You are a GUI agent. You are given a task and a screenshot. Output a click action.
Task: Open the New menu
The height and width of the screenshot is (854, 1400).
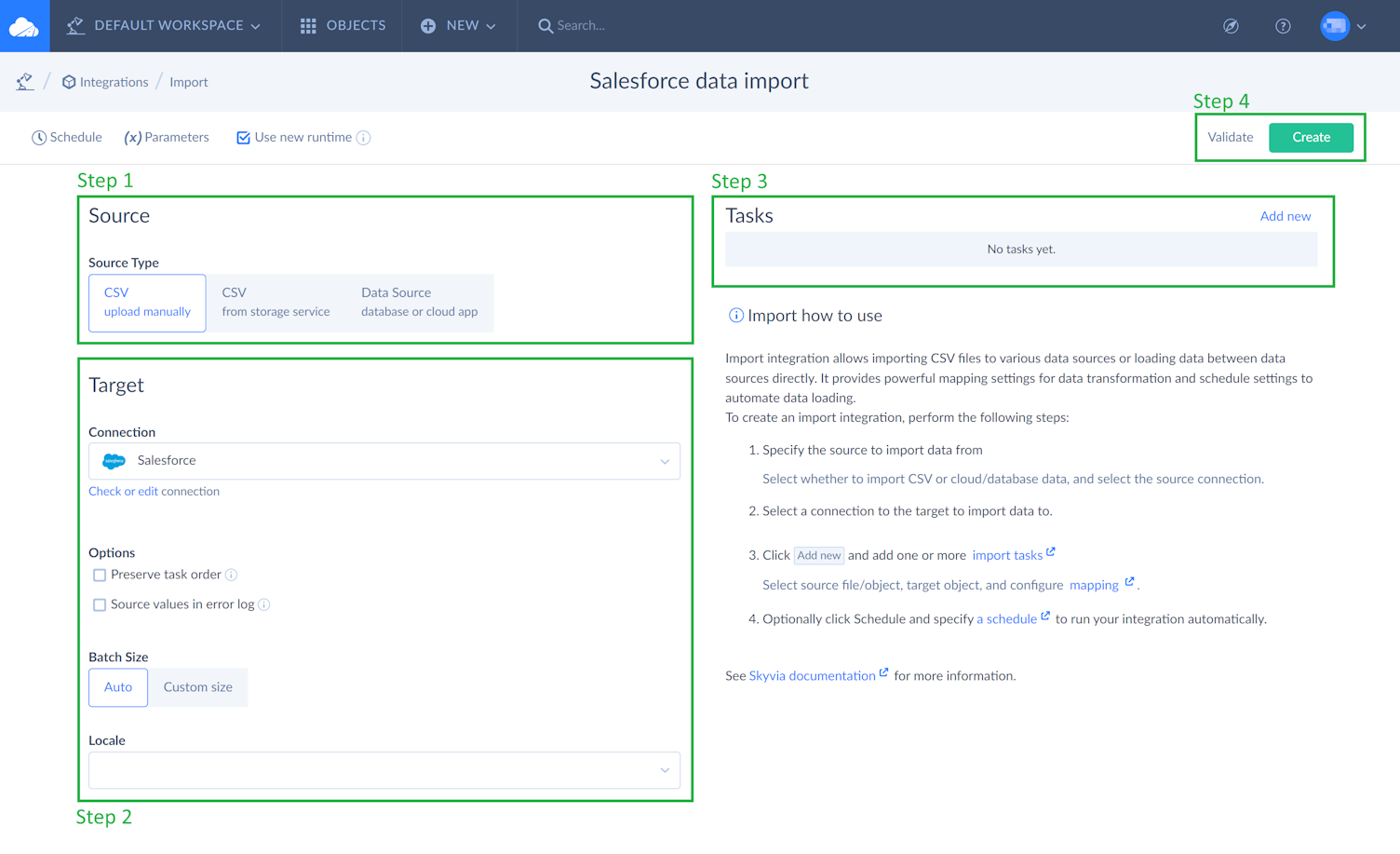[457, 26]
